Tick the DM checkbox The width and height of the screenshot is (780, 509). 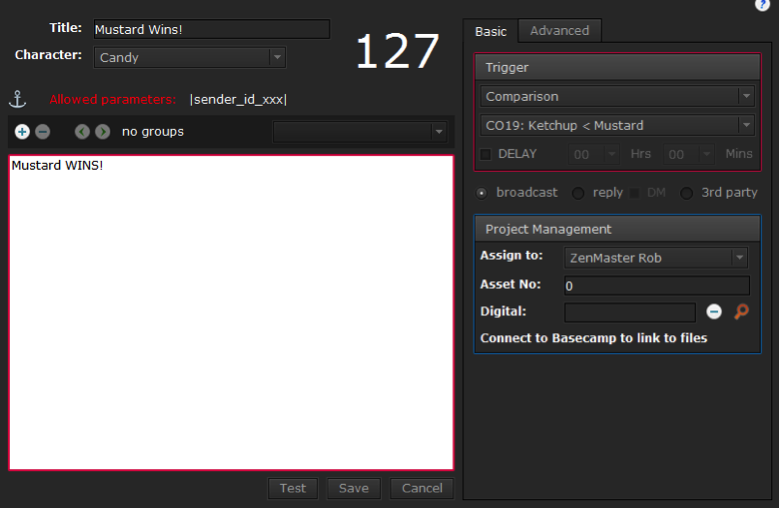tap(635, 193)
